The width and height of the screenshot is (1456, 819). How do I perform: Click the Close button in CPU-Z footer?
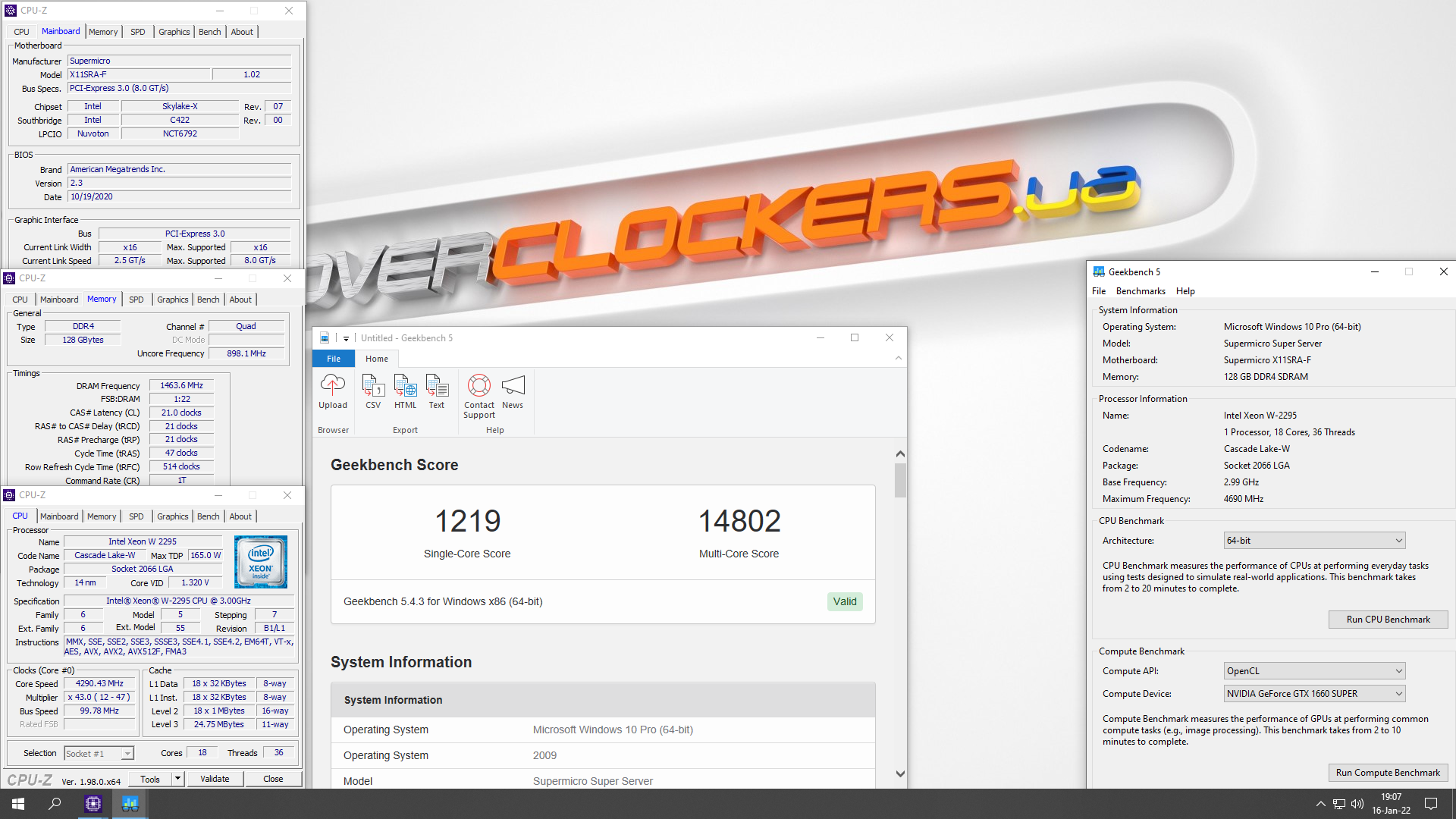pyautogui.click(x=273, y=779)
